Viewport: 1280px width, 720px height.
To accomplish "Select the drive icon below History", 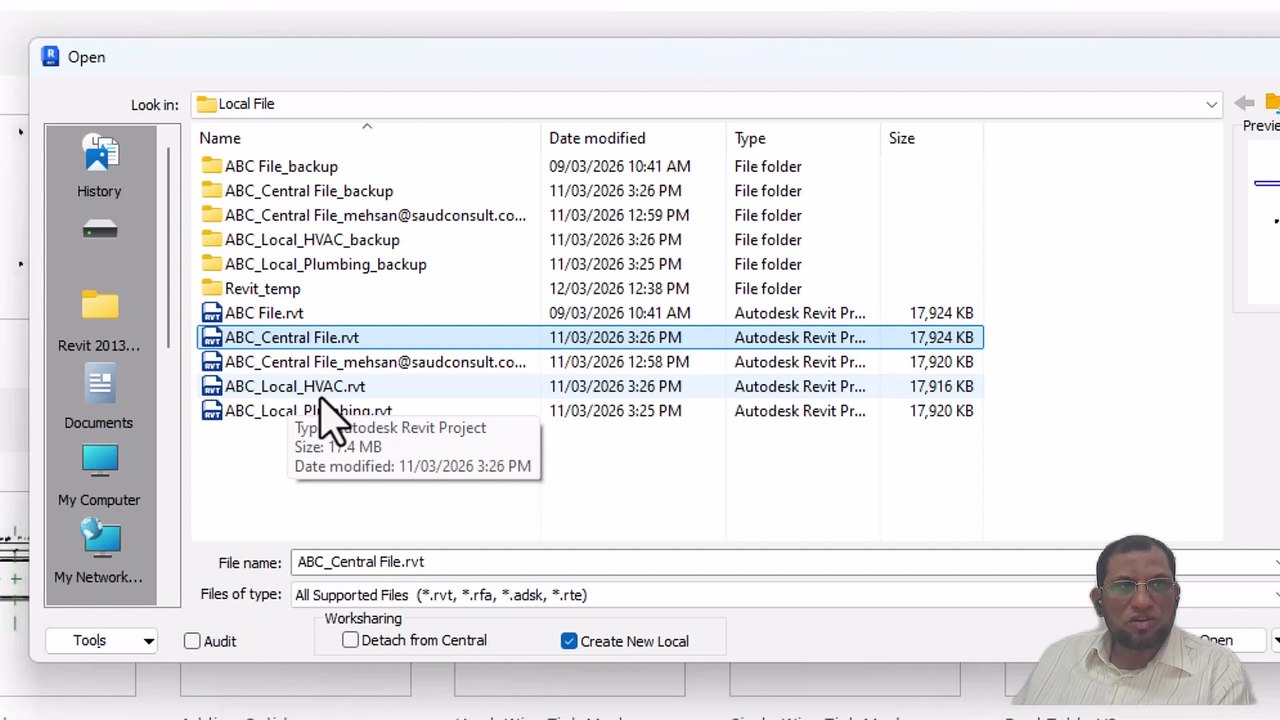I will tap(100, 231).
